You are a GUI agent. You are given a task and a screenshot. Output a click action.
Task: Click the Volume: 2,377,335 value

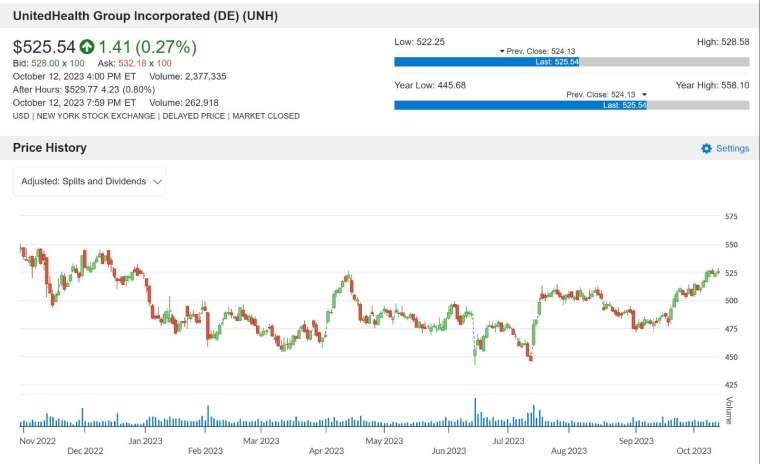pos(188,76)
